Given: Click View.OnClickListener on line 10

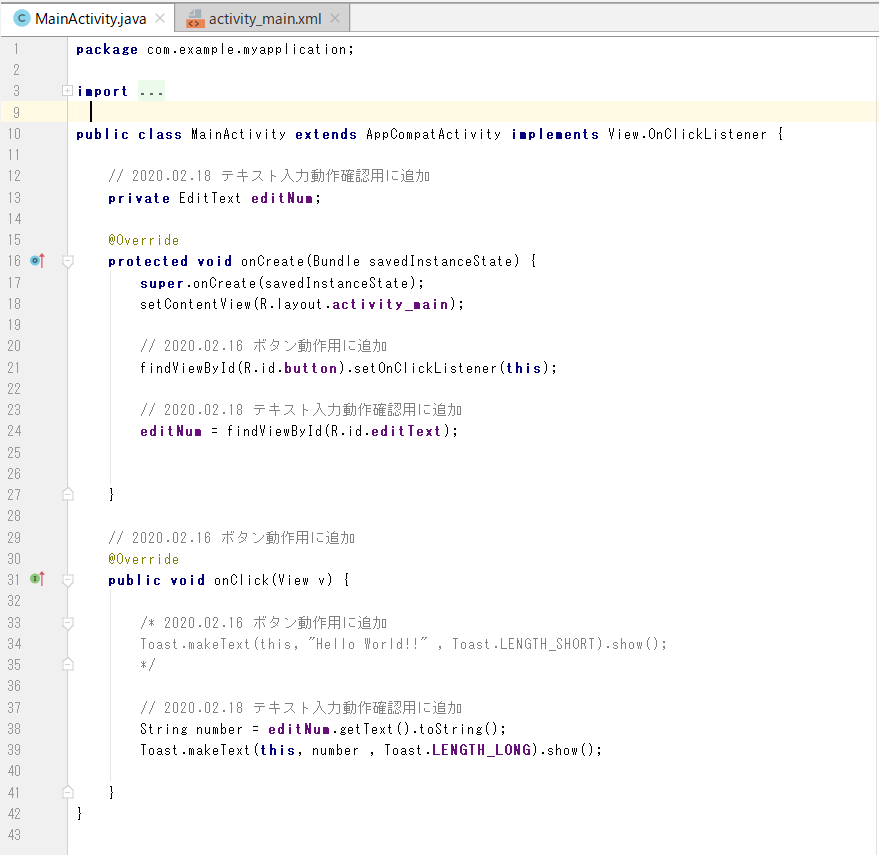Looking at the screenshot, I should (x=687, y=135).
